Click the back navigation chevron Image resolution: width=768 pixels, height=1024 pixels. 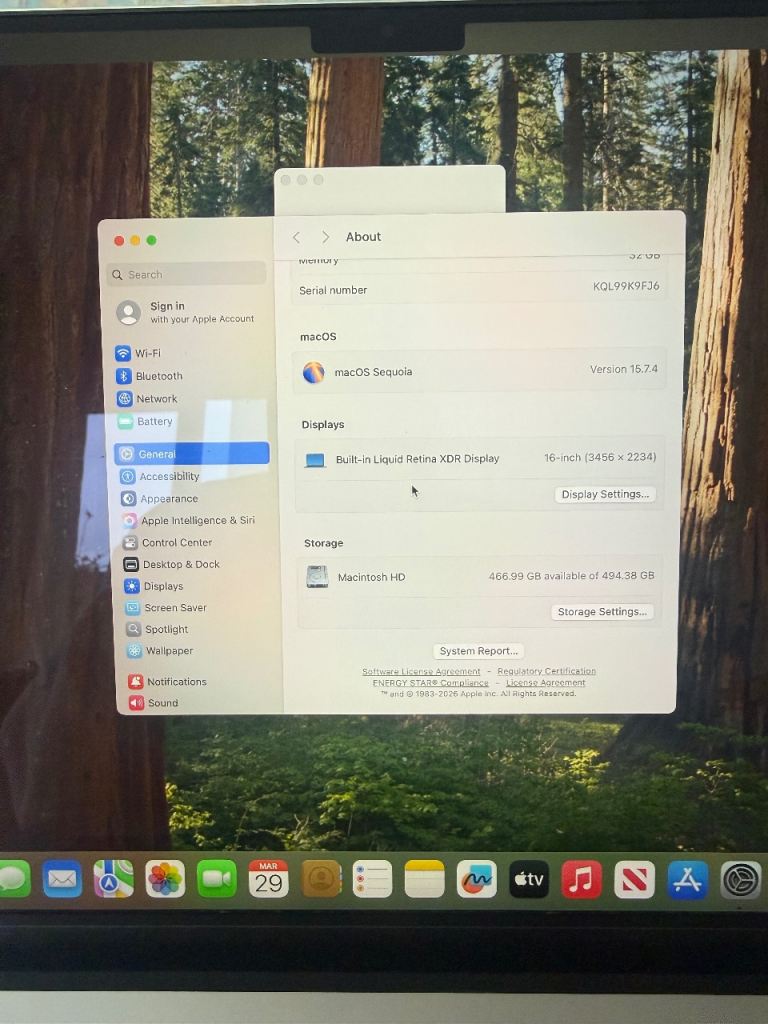[x=296, y=237]
